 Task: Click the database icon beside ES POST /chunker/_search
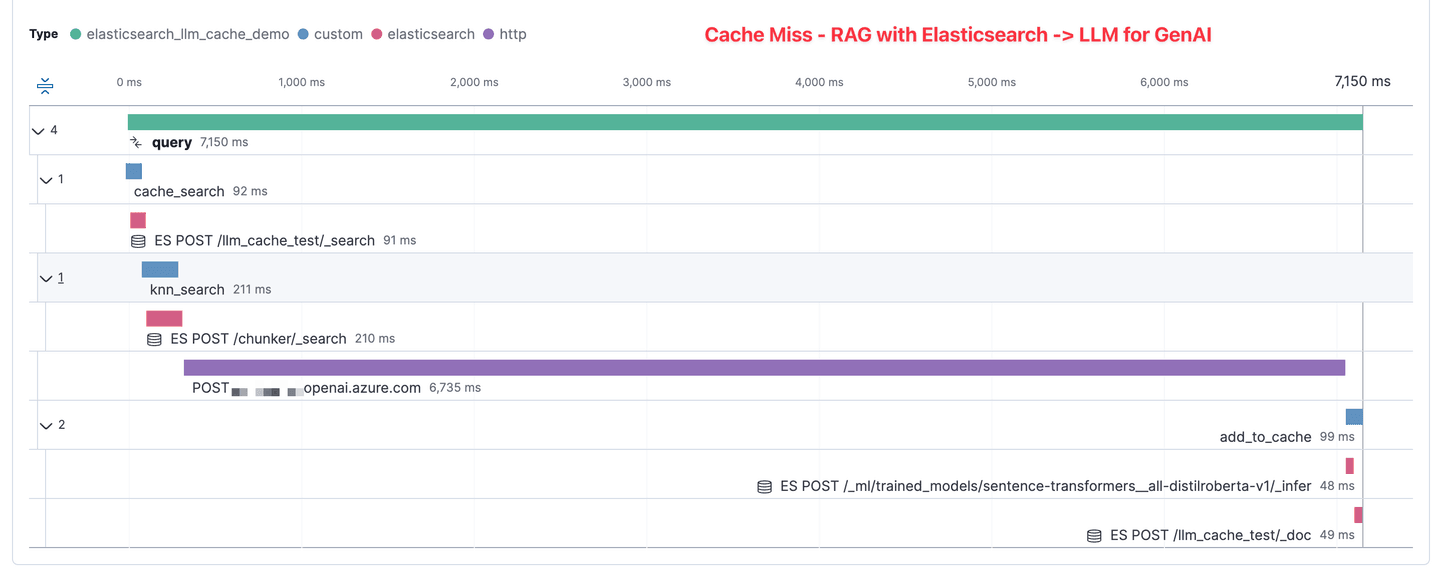[154, 339]
